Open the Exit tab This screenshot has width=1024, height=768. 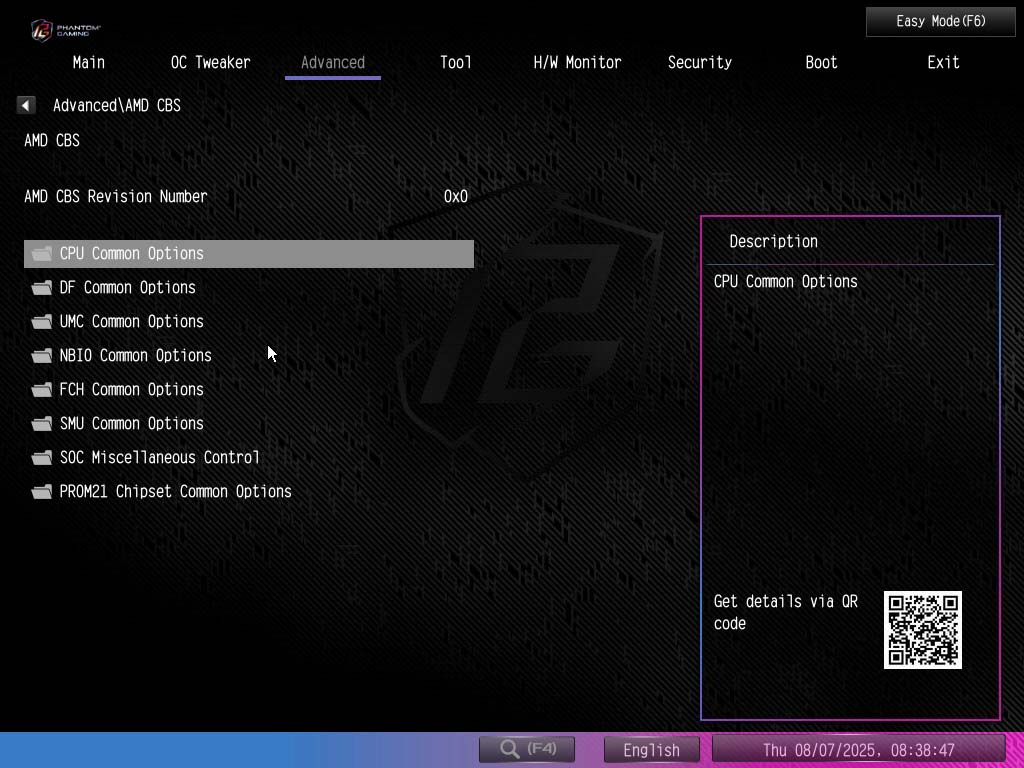tap(943, 62)
